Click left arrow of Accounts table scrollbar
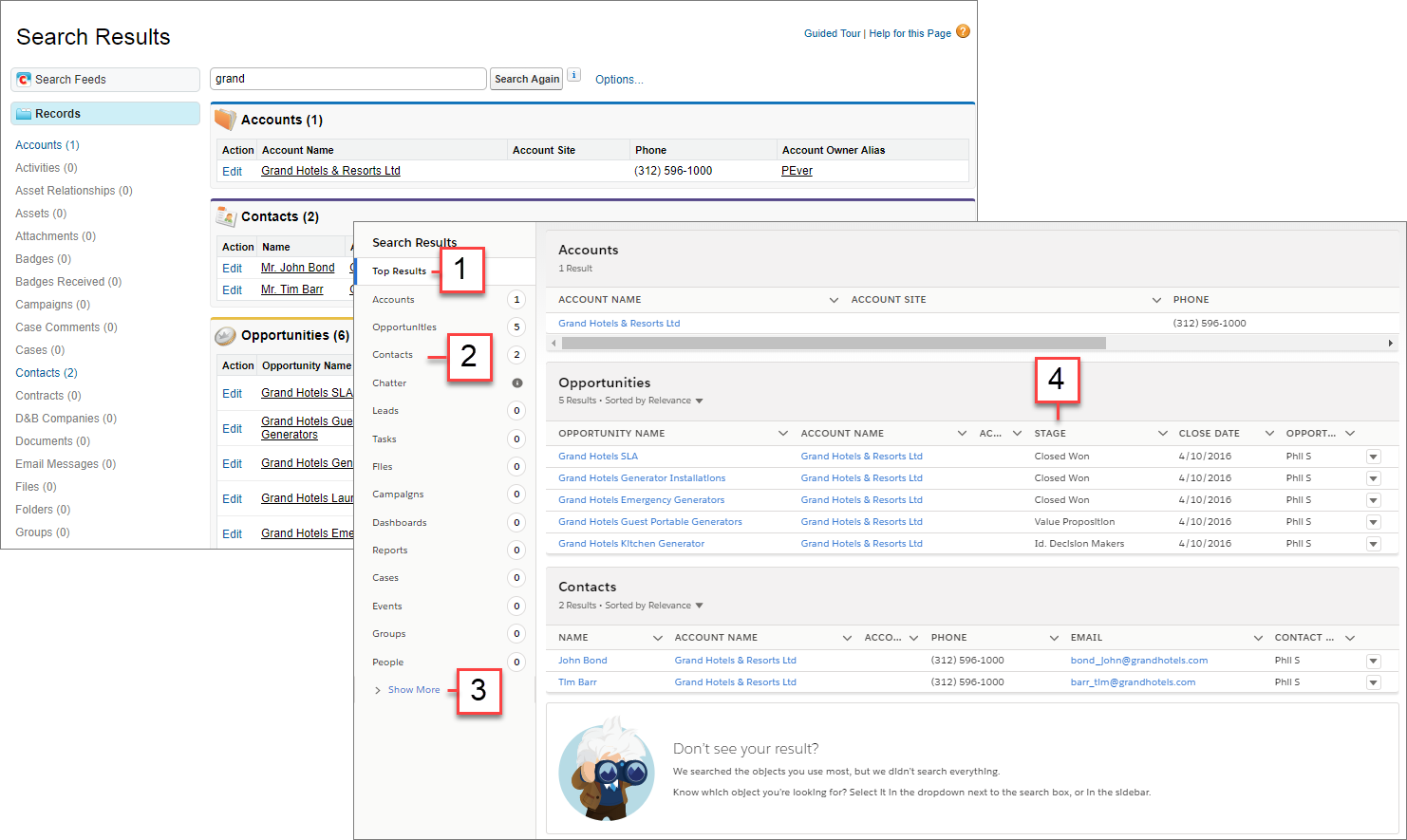 tap(554, 343)
